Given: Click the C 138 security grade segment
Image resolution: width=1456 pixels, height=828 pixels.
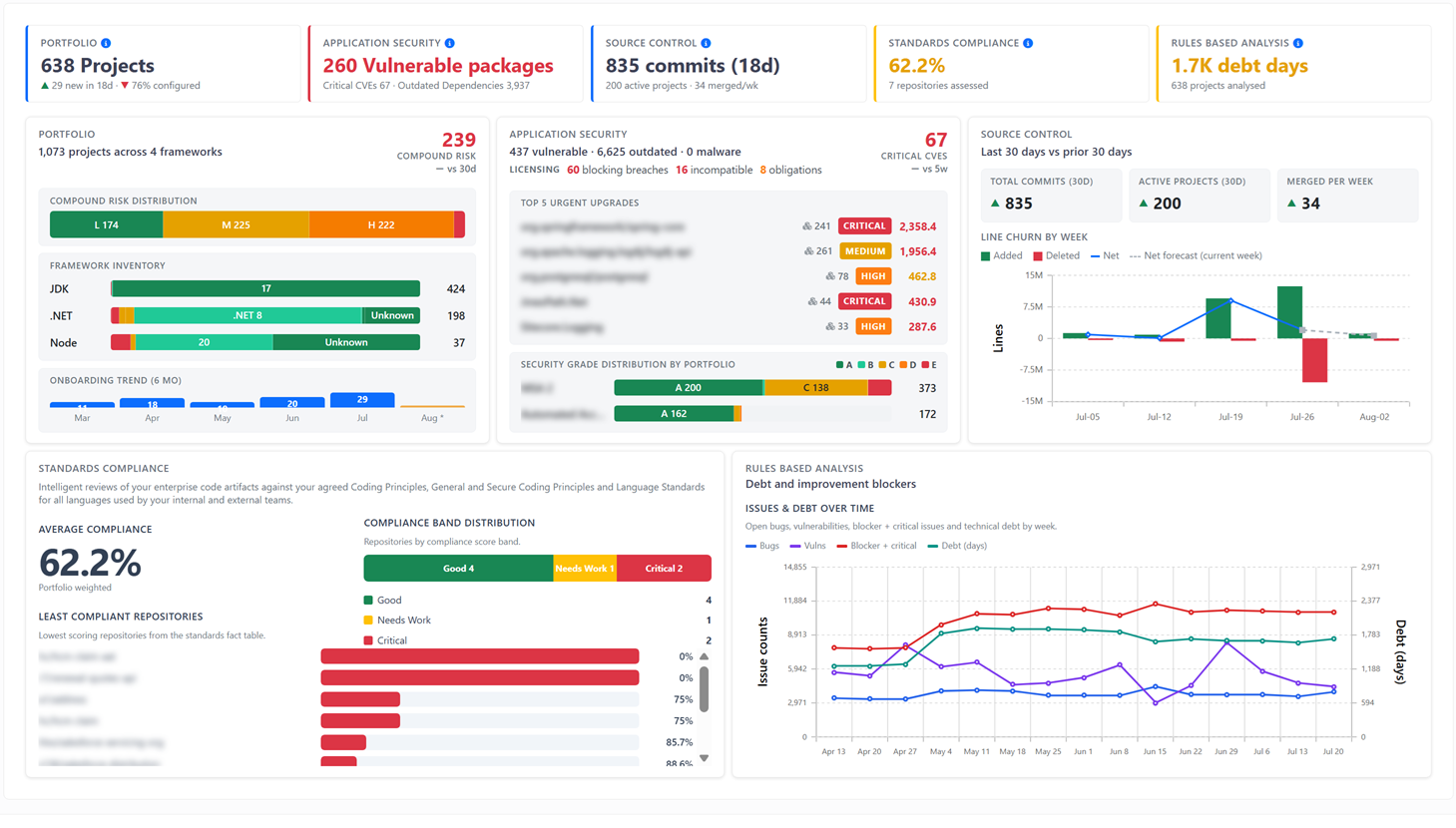Looking at the screenshot, I should point(816,388).
